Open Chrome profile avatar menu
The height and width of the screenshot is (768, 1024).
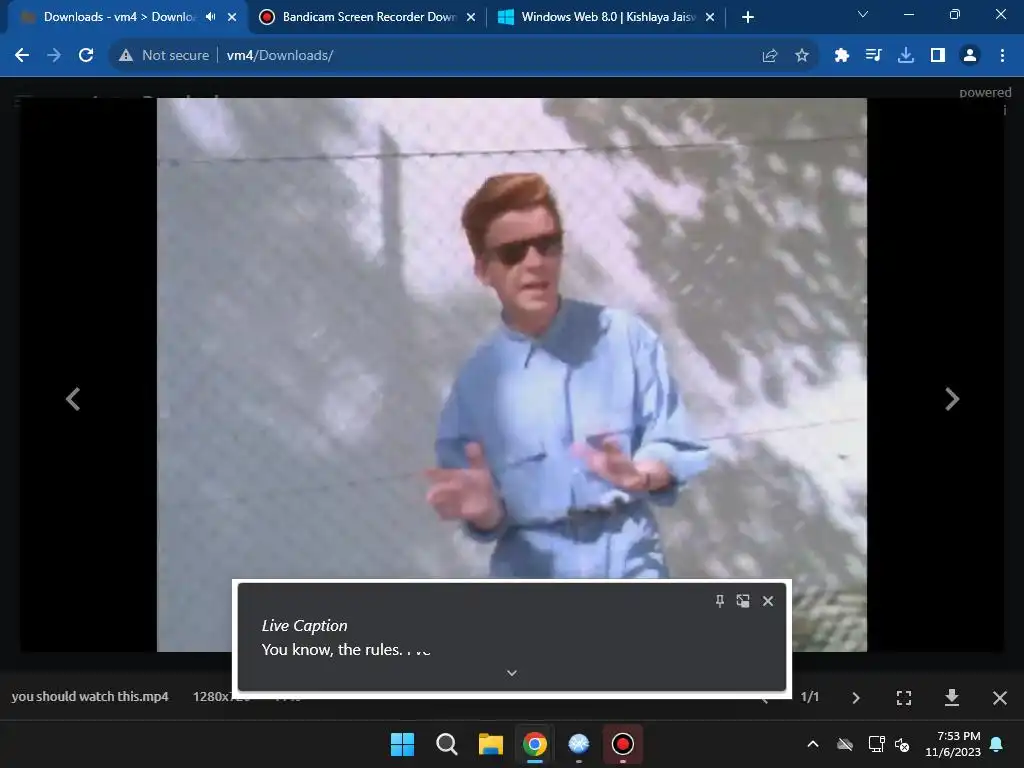[970, 56]
